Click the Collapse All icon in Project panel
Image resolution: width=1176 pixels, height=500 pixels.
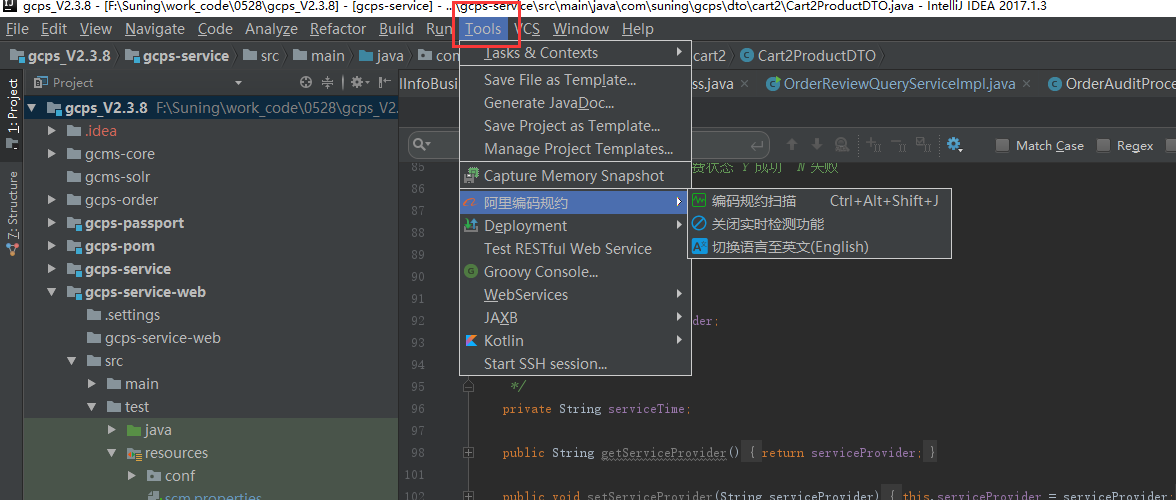pos(328,82)
